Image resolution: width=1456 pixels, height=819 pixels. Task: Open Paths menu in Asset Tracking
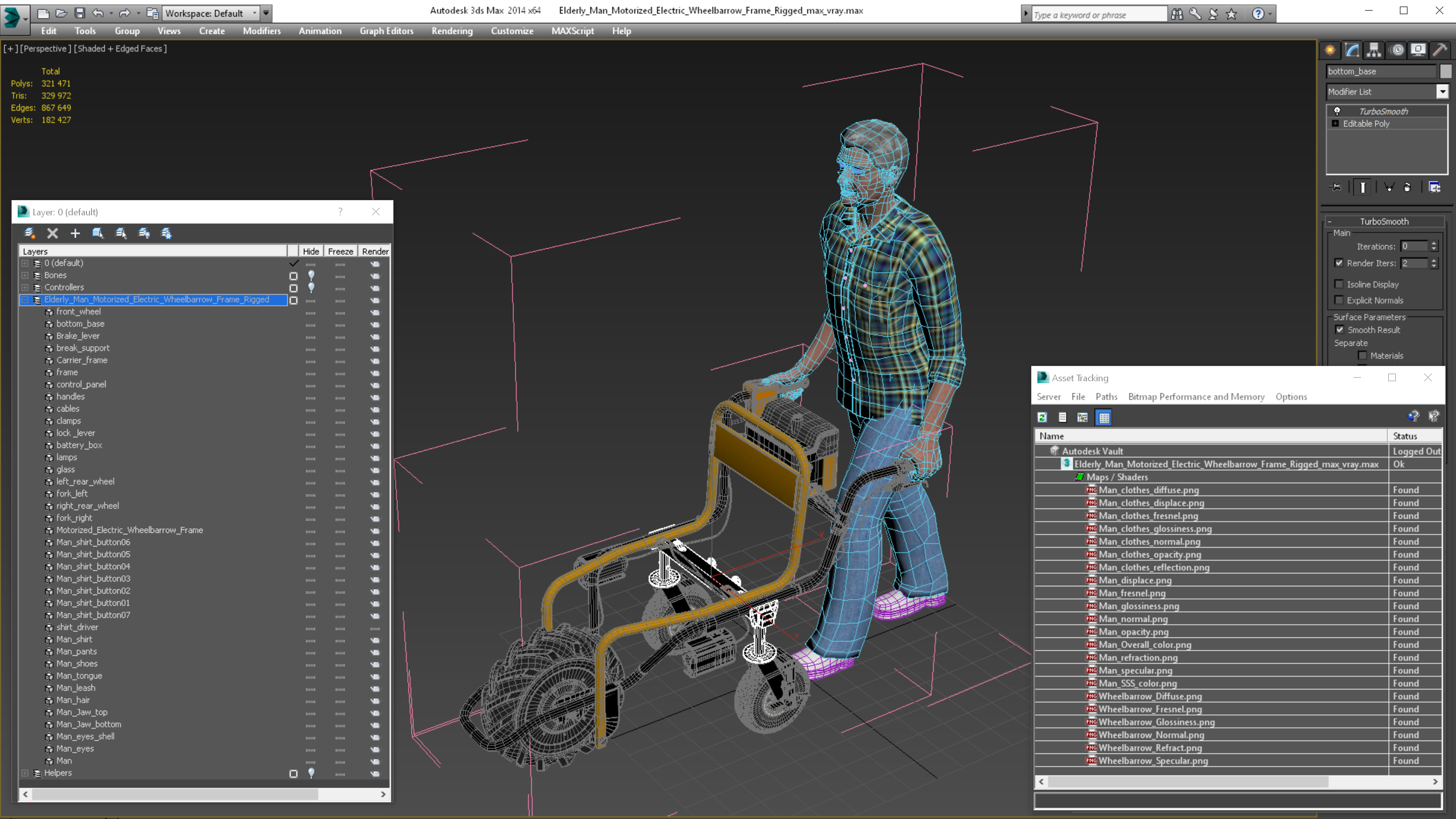coord(1106,397)
